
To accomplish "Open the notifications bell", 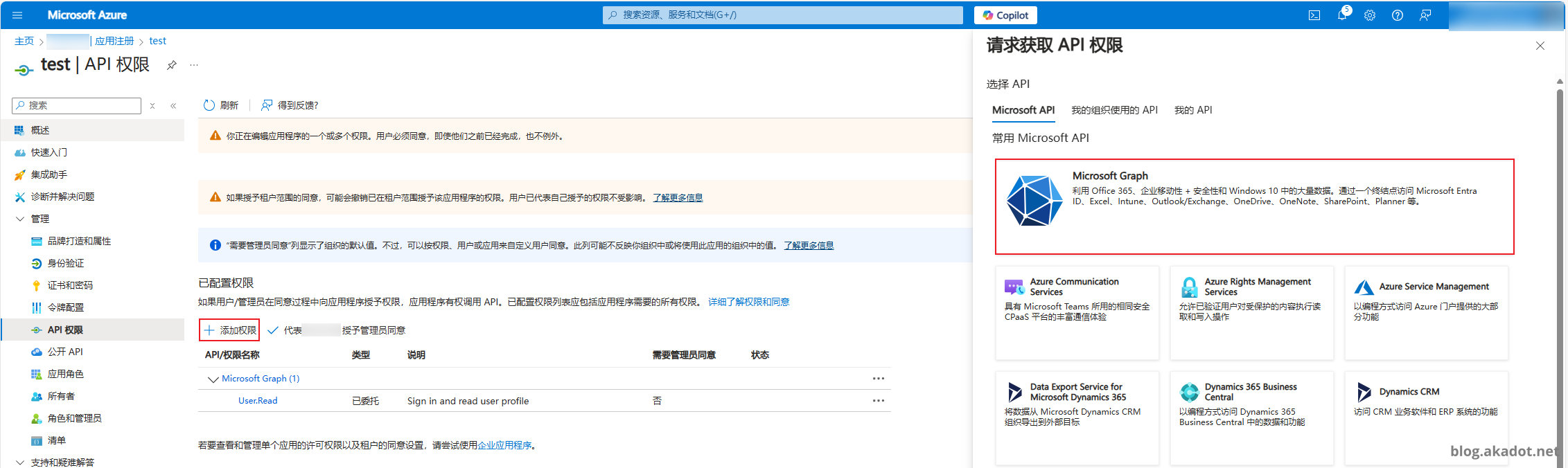I will [1342, 15].
